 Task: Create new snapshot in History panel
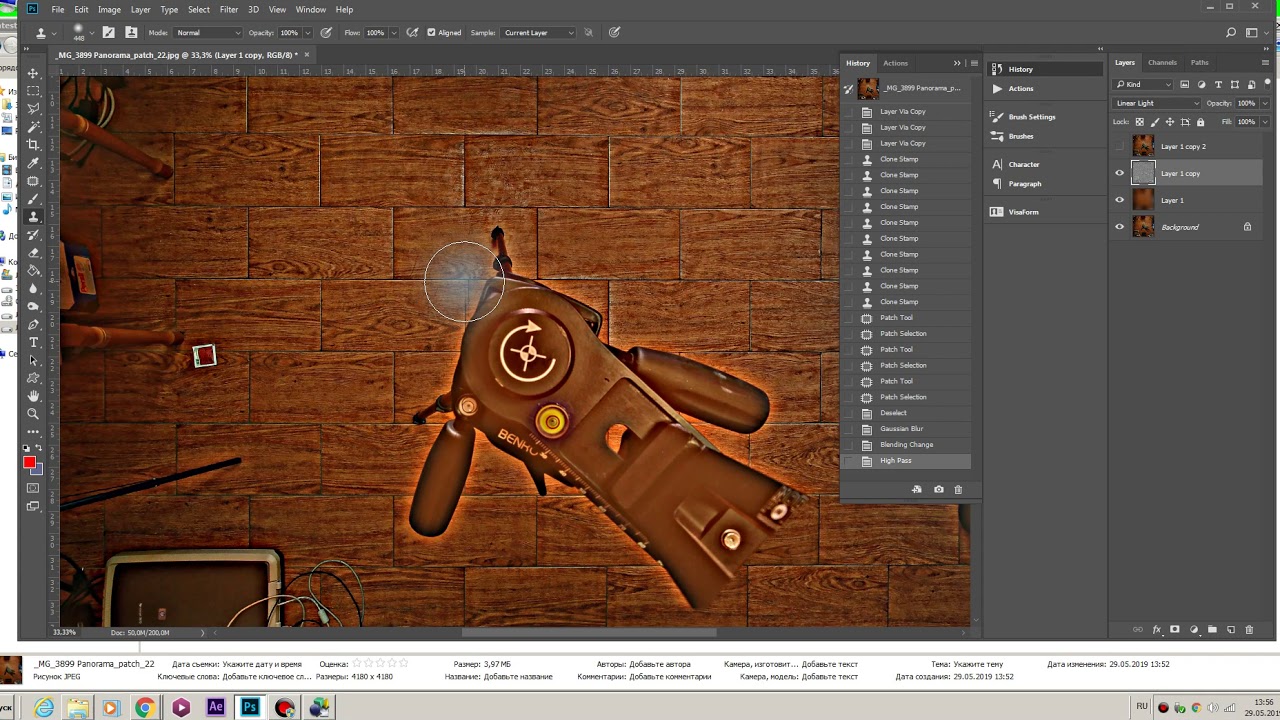tap(938, 489)
